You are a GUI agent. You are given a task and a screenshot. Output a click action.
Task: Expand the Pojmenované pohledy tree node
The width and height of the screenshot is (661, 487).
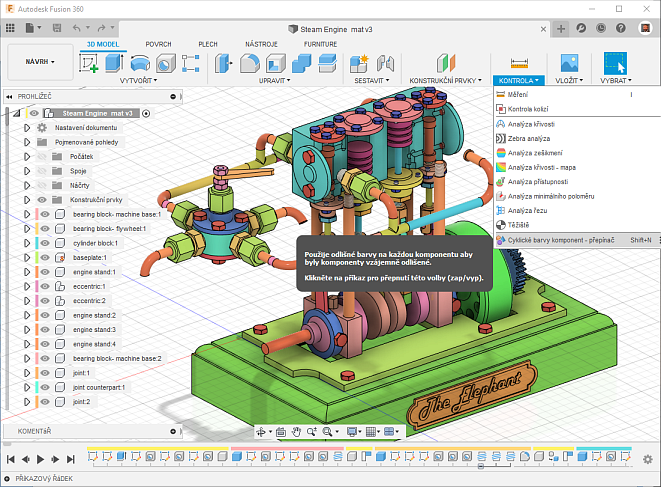pos(27,142)
